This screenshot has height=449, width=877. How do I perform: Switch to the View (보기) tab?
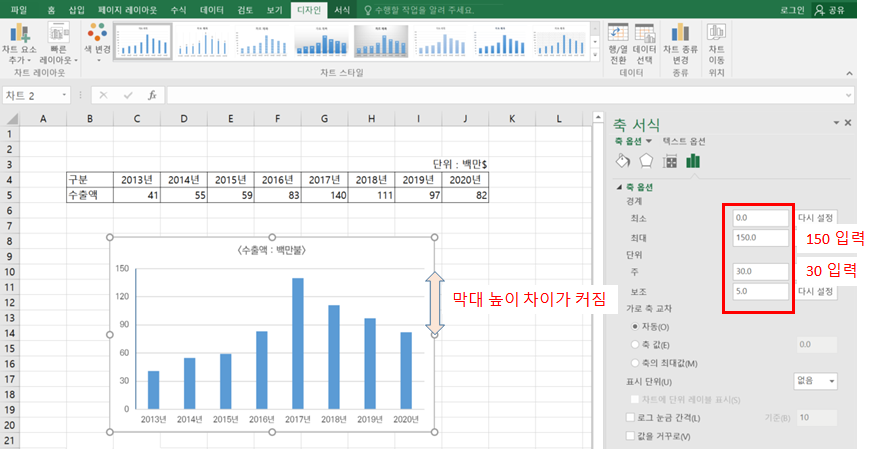274,10
